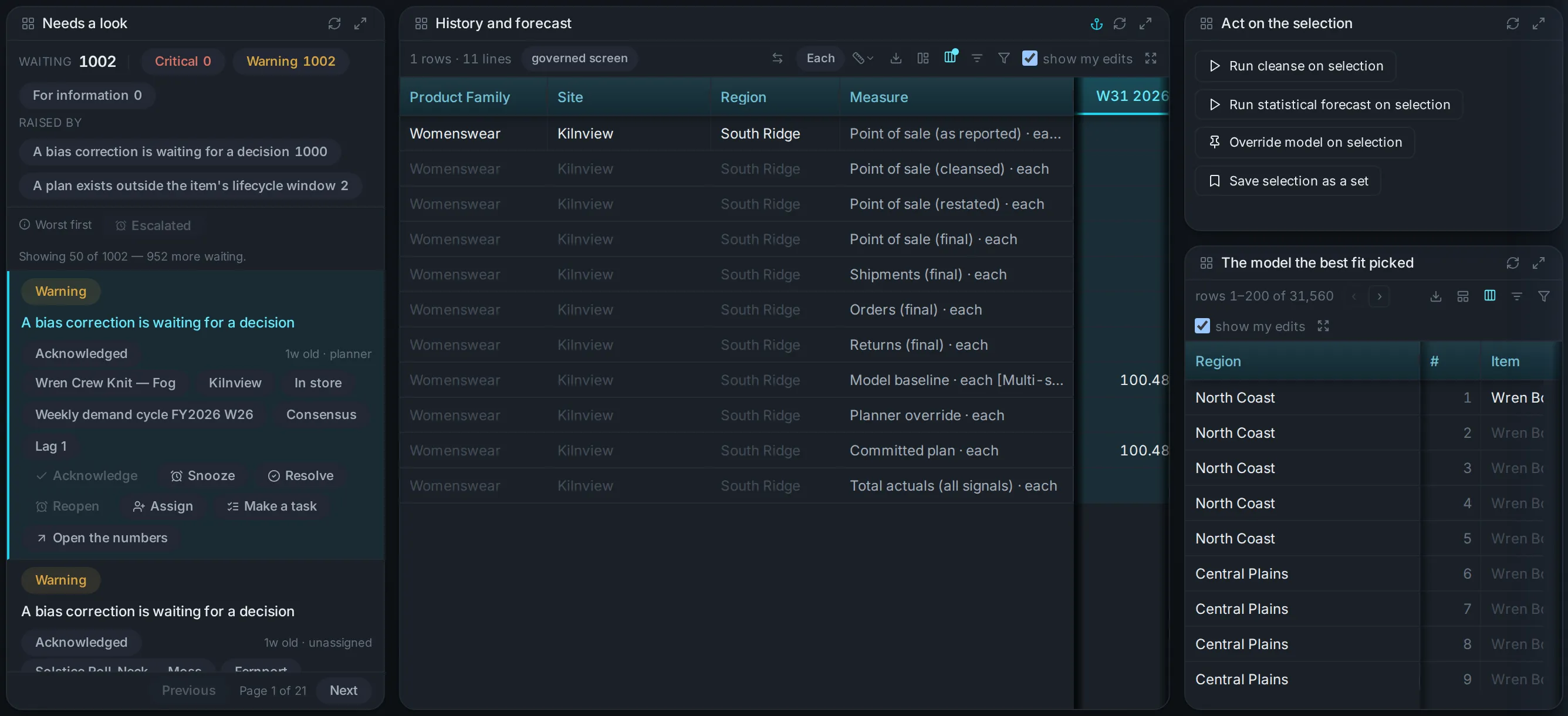Open the columns chooser with blue dot
Image resolution: width=1568 pixels, height=716 pixels.
[950, 58]
